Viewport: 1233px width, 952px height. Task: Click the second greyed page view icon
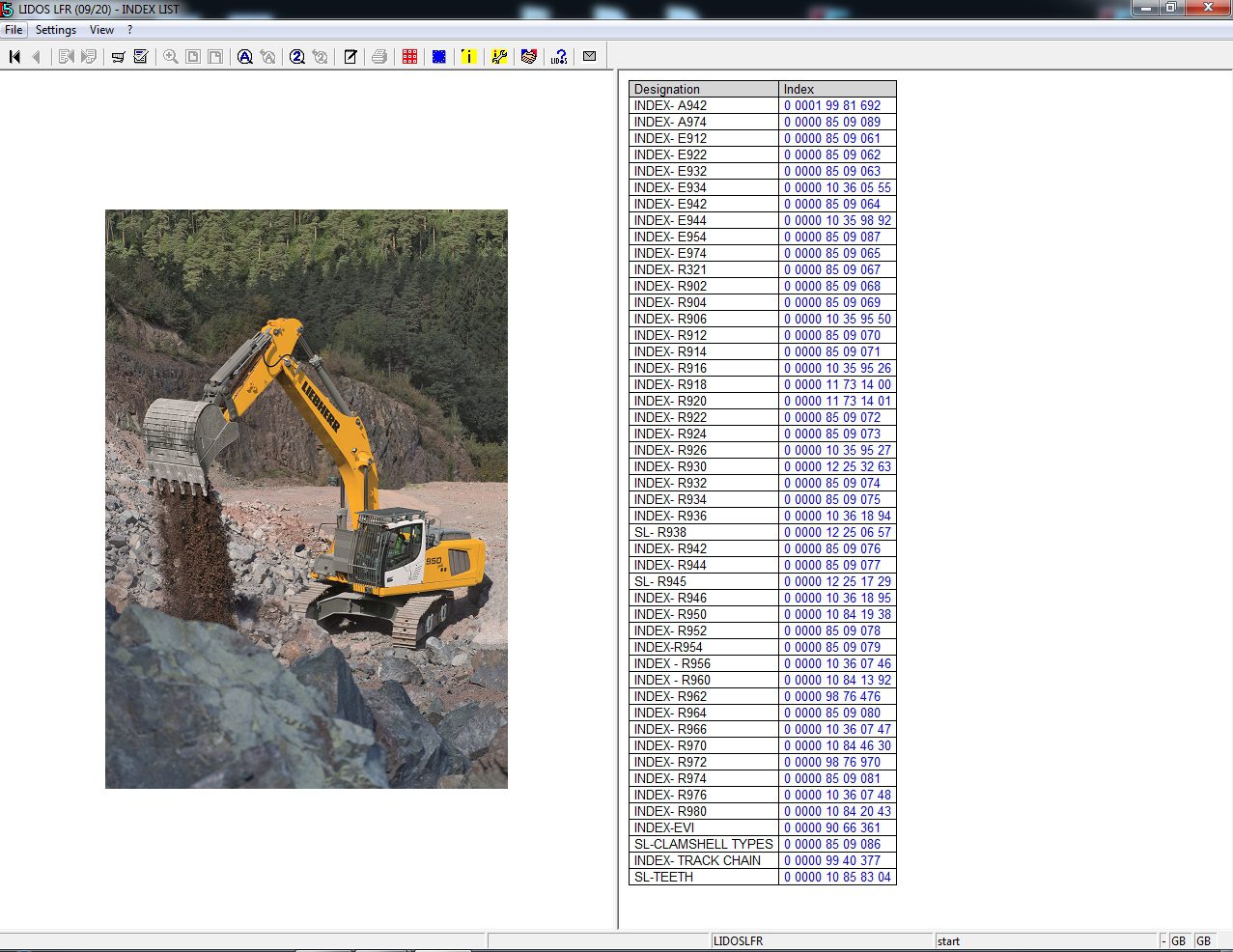coord(215,57)
